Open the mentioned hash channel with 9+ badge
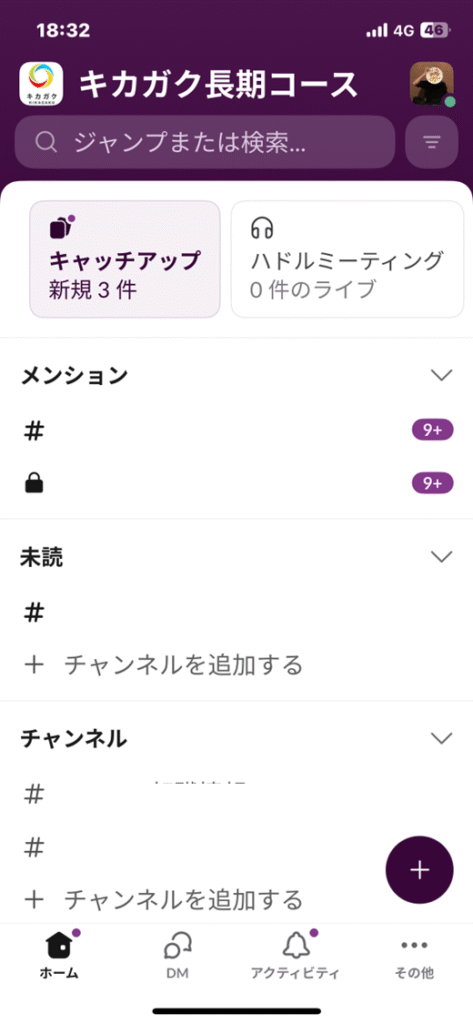This screenshot has width=473, height=1024. pyautogui.click(x=236, y=431)
